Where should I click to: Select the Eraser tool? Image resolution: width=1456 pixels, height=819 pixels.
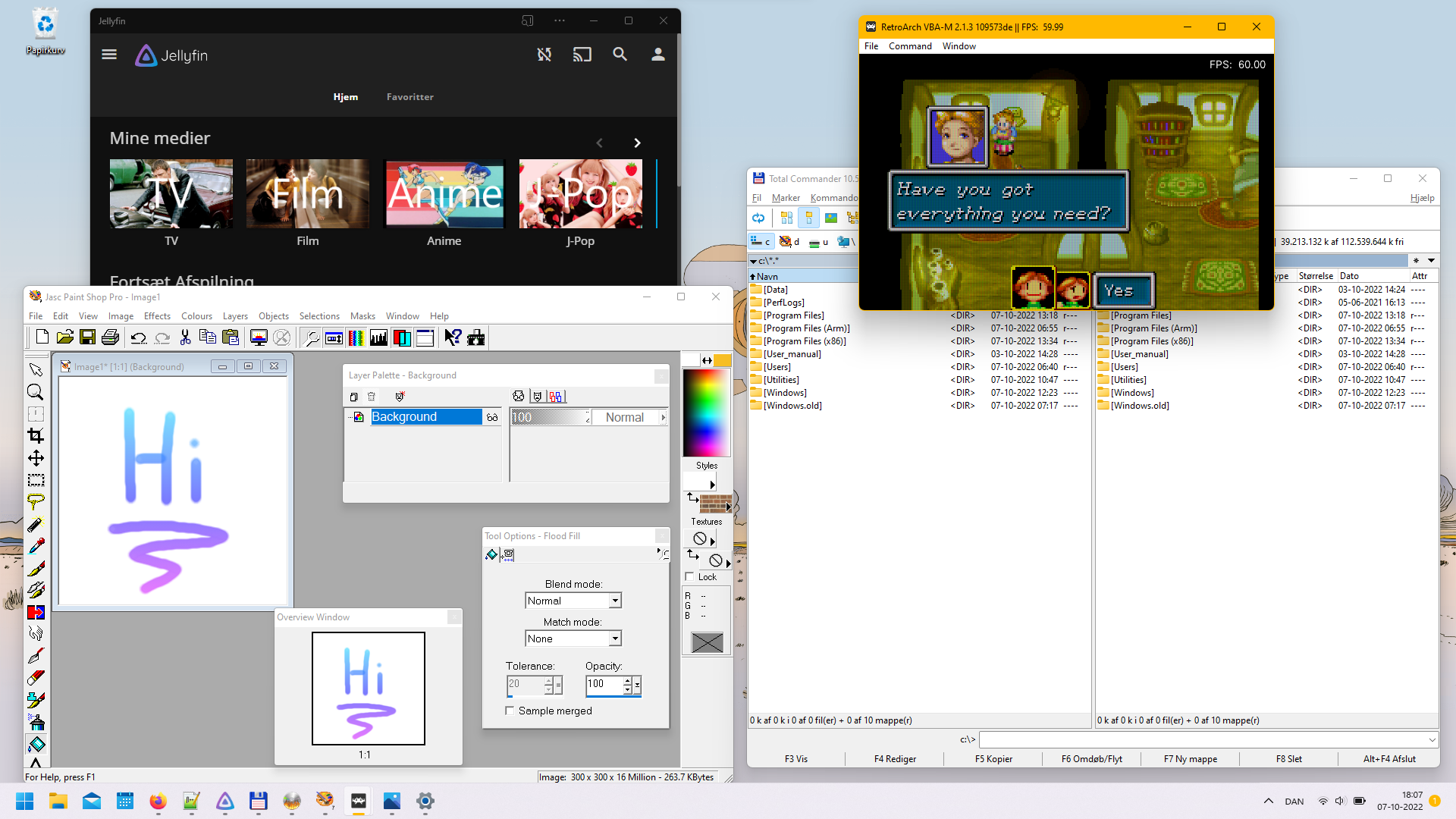(x=36, y=677)
